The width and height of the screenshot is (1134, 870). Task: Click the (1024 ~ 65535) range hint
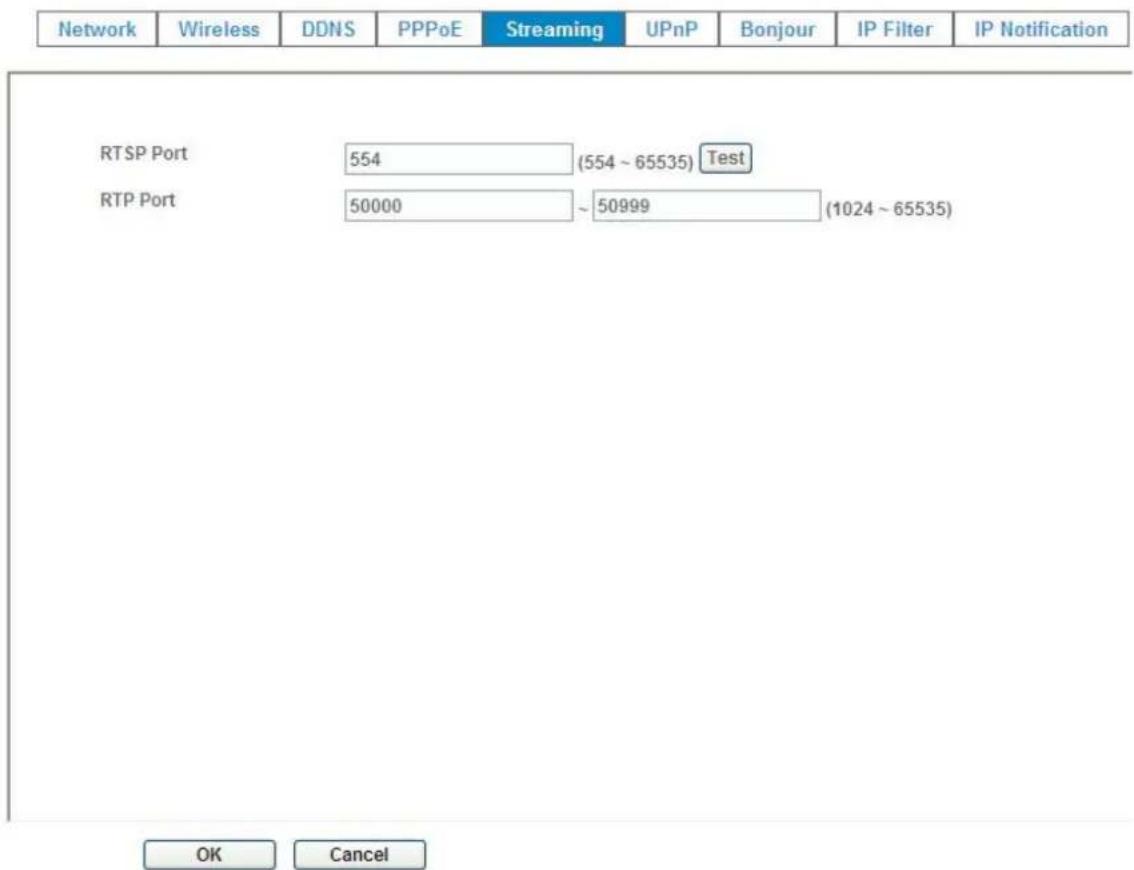(x=889, y=209)
